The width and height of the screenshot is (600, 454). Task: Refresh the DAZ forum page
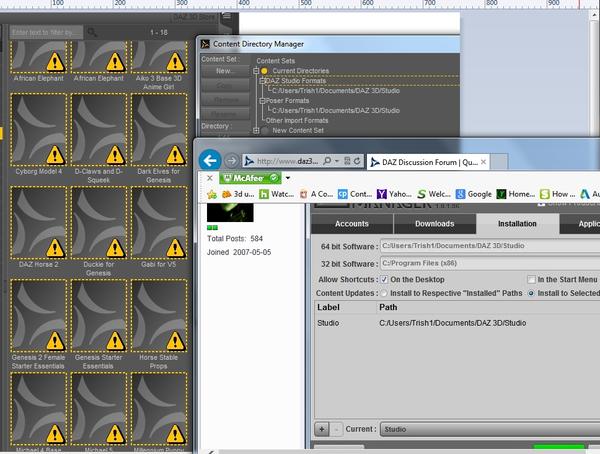pos(357,161)
